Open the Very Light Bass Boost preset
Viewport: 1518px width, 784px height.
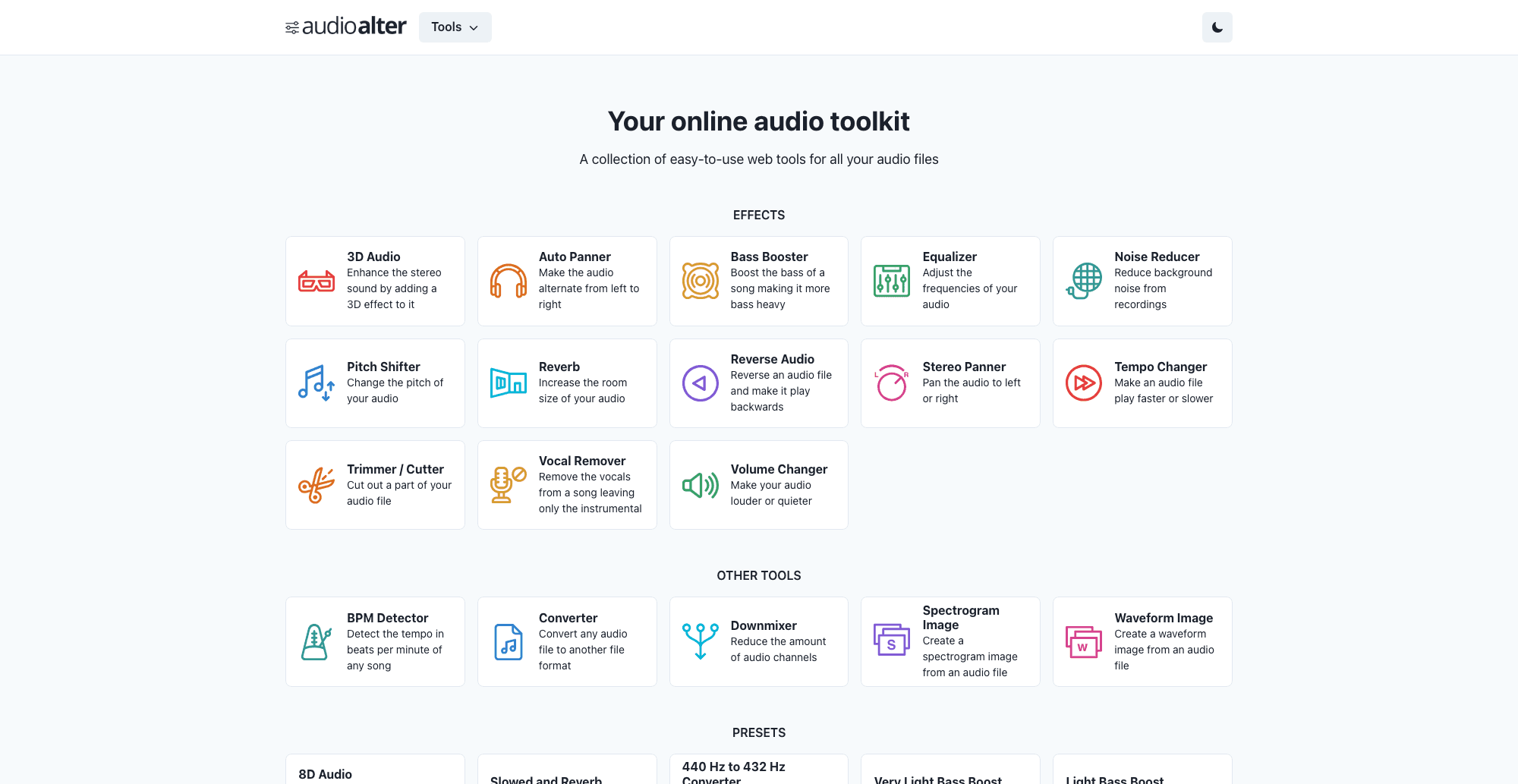pos(950,770)
